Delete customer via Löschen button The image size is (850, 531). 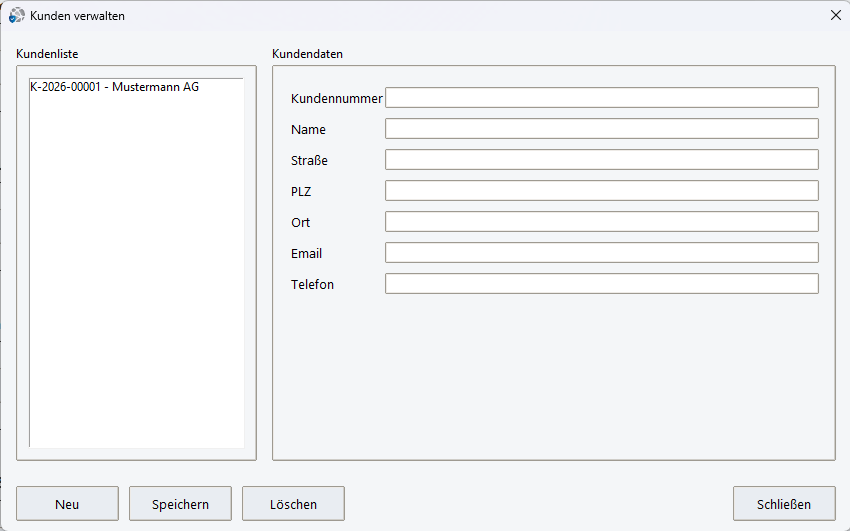tap(293, 503)
